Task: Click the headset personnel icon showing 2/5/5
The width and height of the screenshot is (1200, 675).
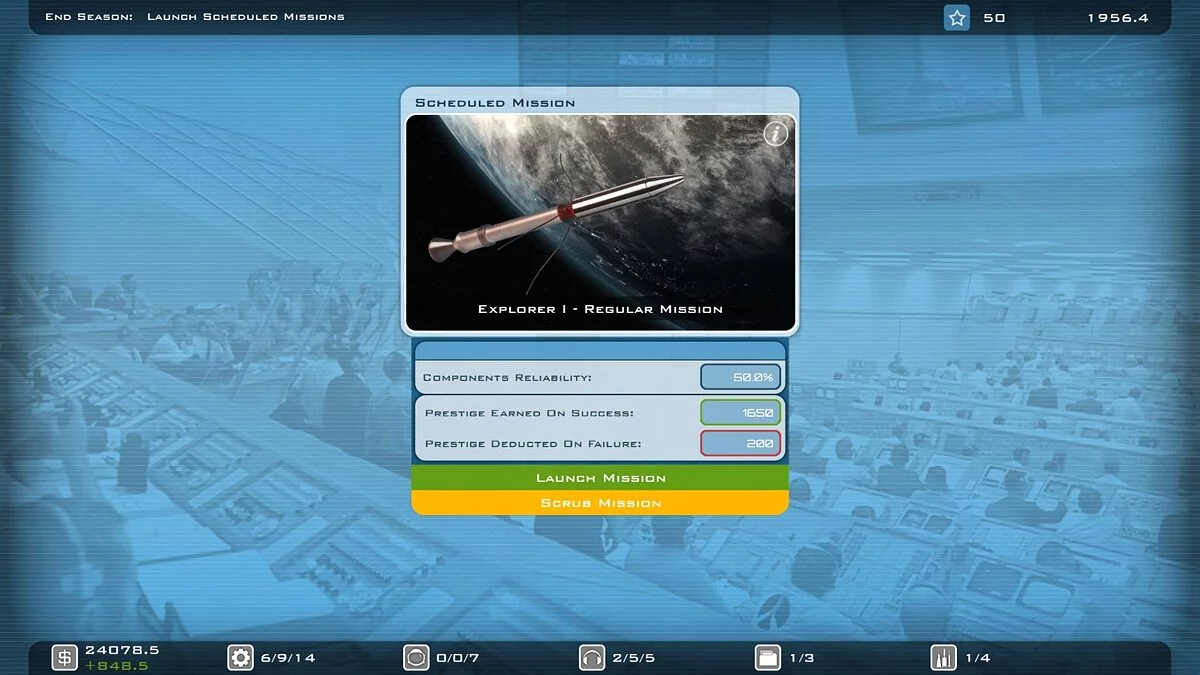Action: point(592,657)
